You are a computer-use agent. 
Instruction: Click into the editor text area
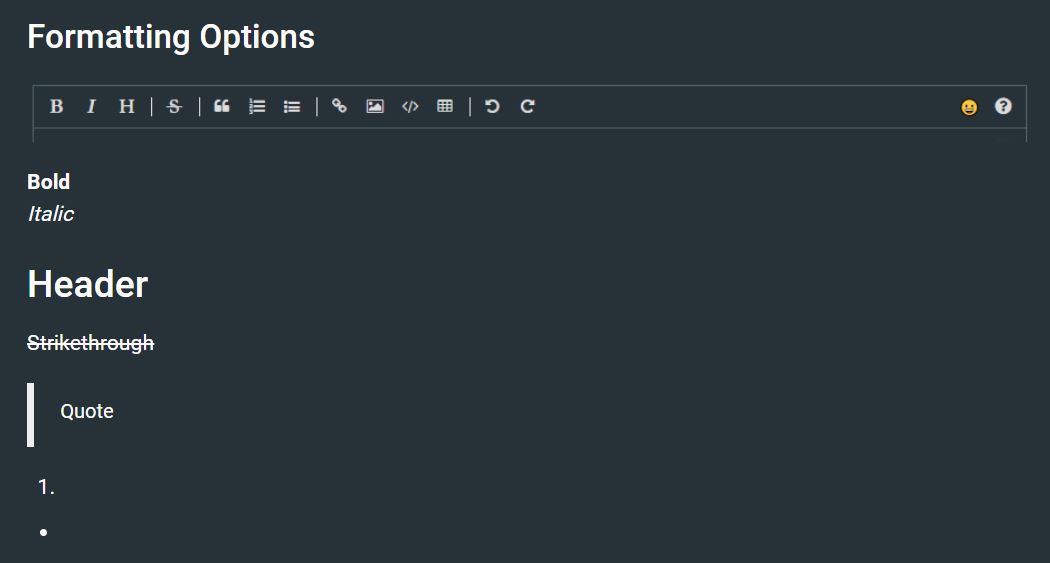click(530, 135)
